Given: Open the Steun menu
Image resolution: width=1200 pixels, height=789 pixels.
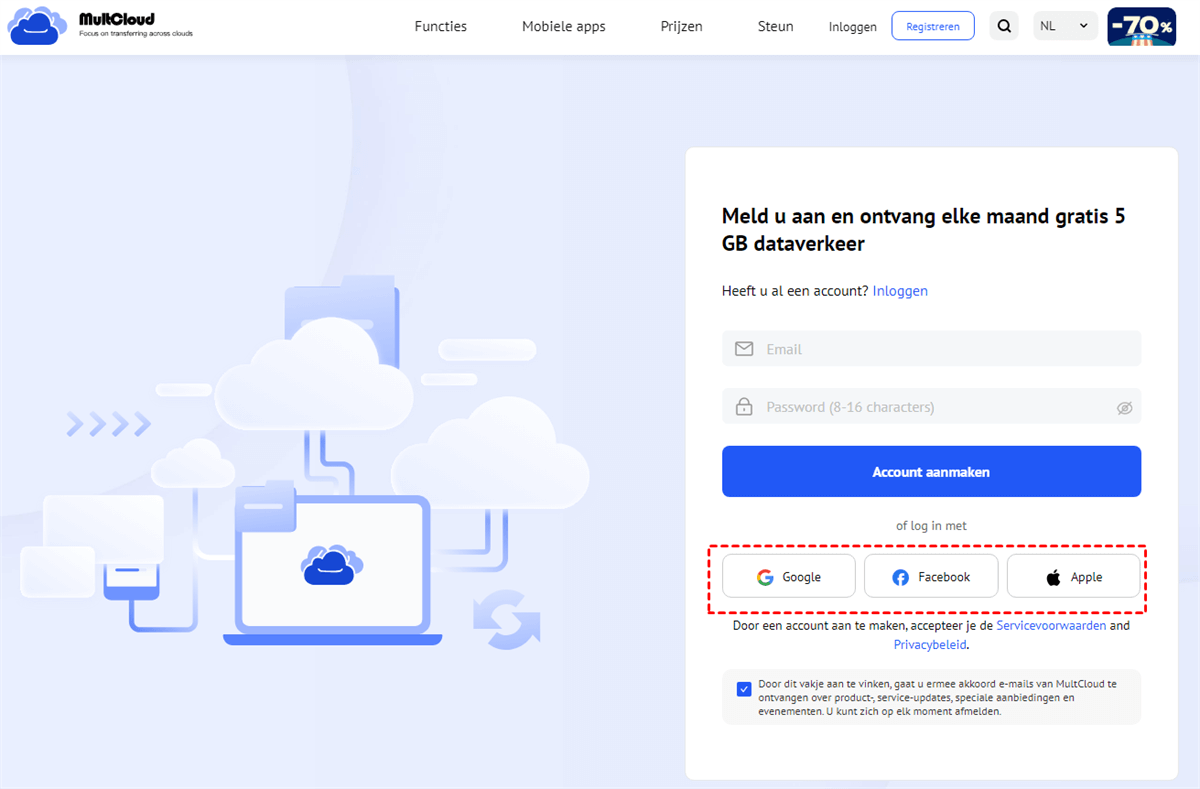Looking at the screenshot, I should point(776,27).
